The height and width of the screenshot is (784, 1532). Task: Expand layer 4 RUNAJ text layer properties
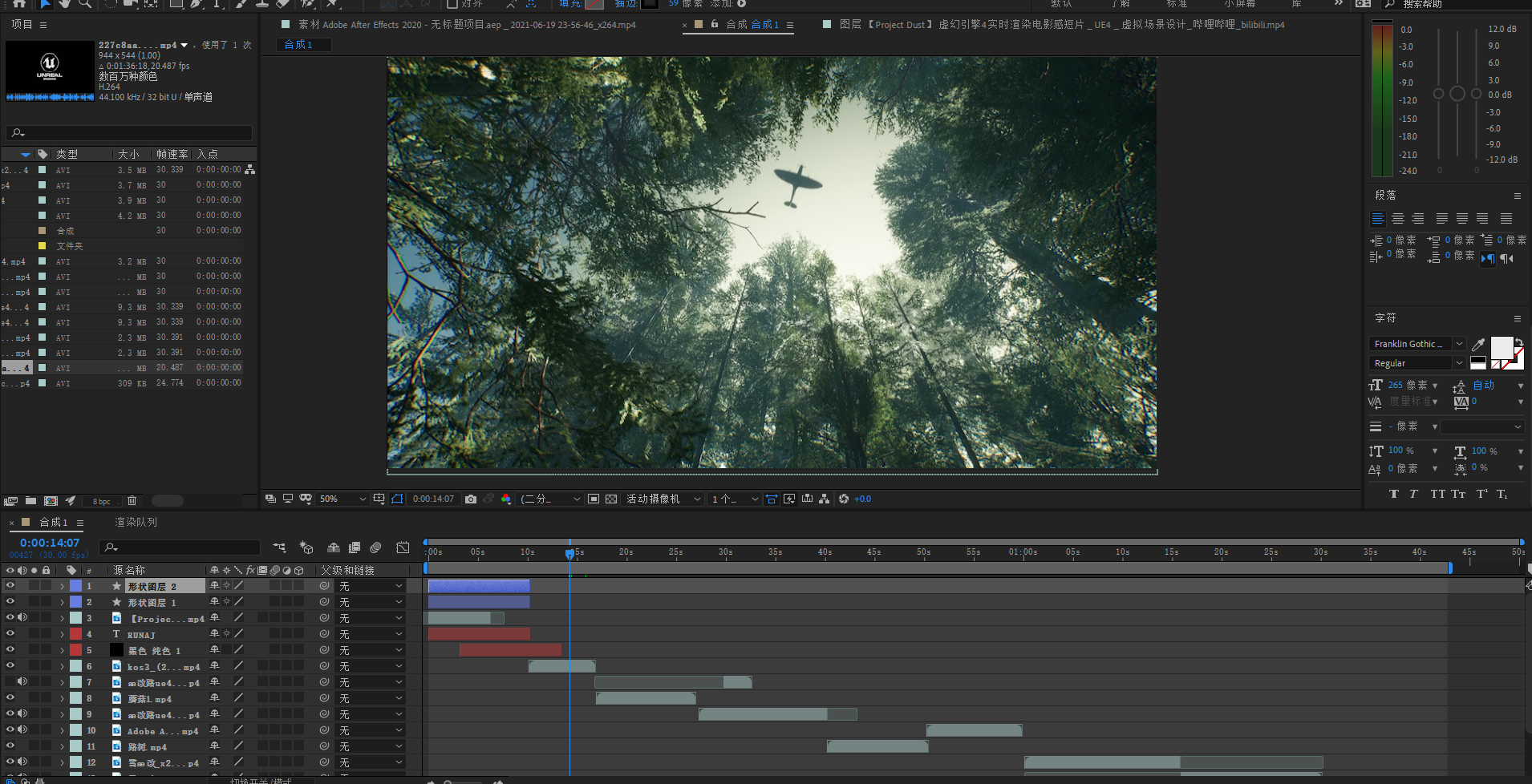(62, 634)
